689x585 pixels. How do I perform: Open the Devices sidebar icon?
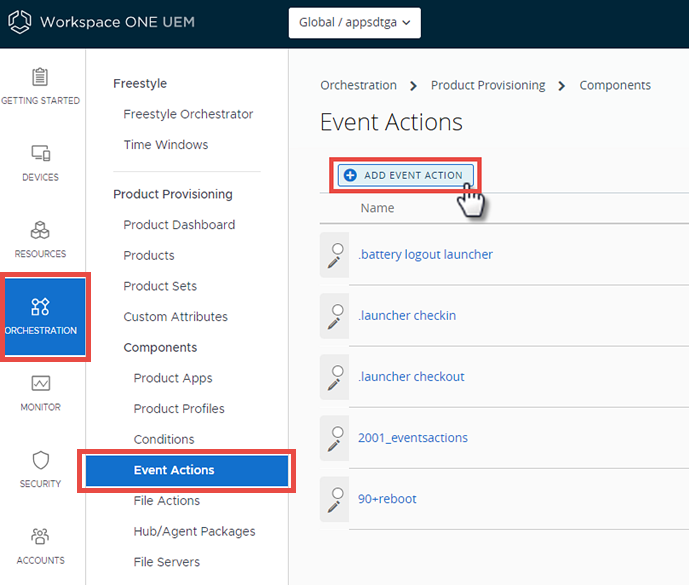[x=40, y=153]
